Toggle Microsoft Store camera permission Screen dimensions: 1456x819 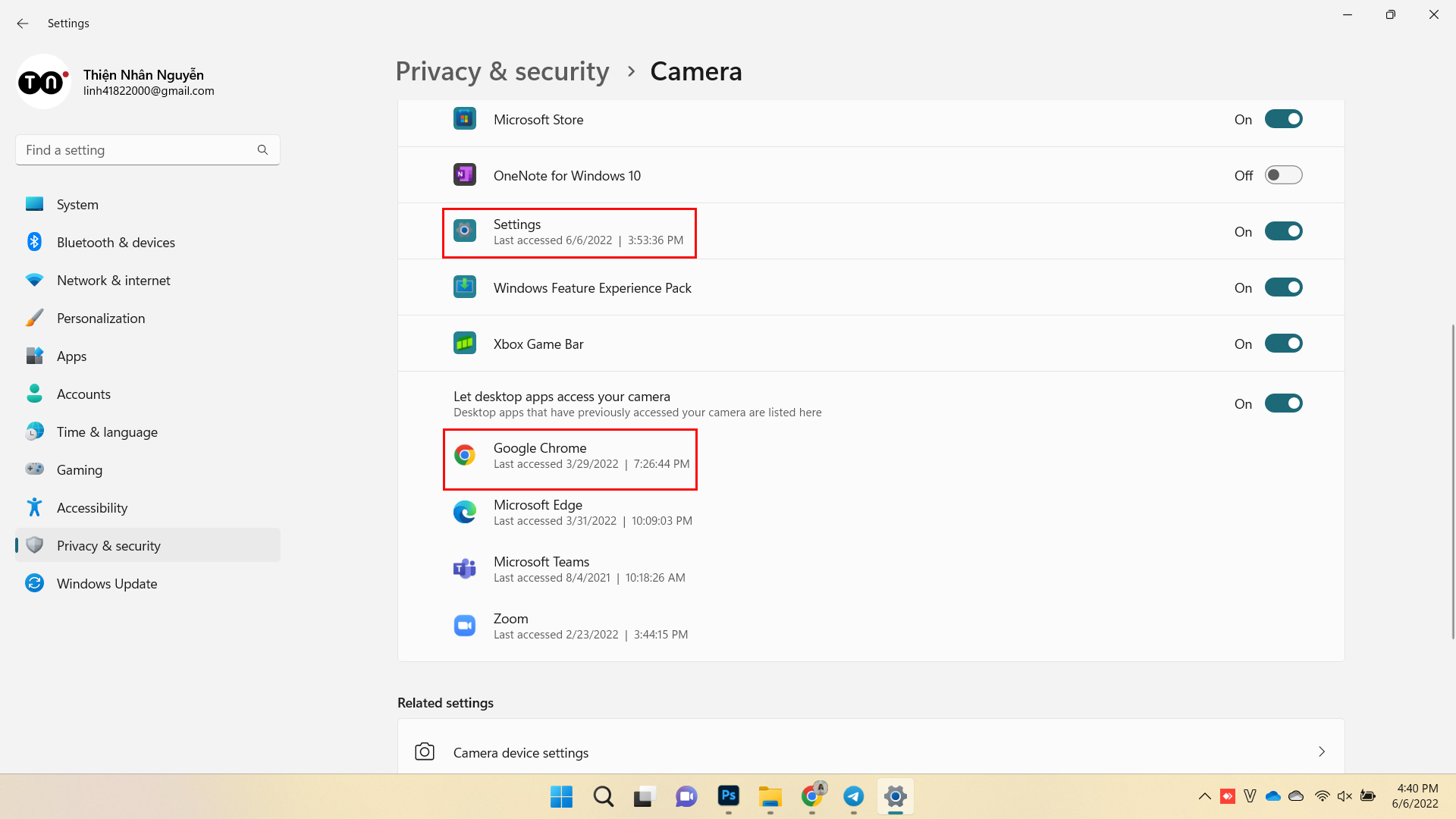[1283, 118]
